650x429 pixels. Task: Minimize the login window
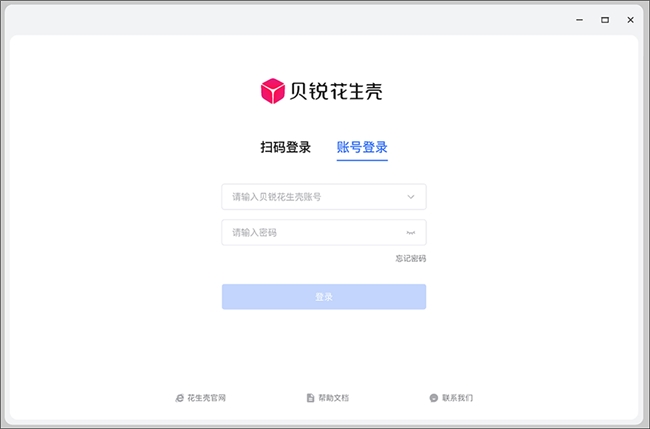pos(579,20)
